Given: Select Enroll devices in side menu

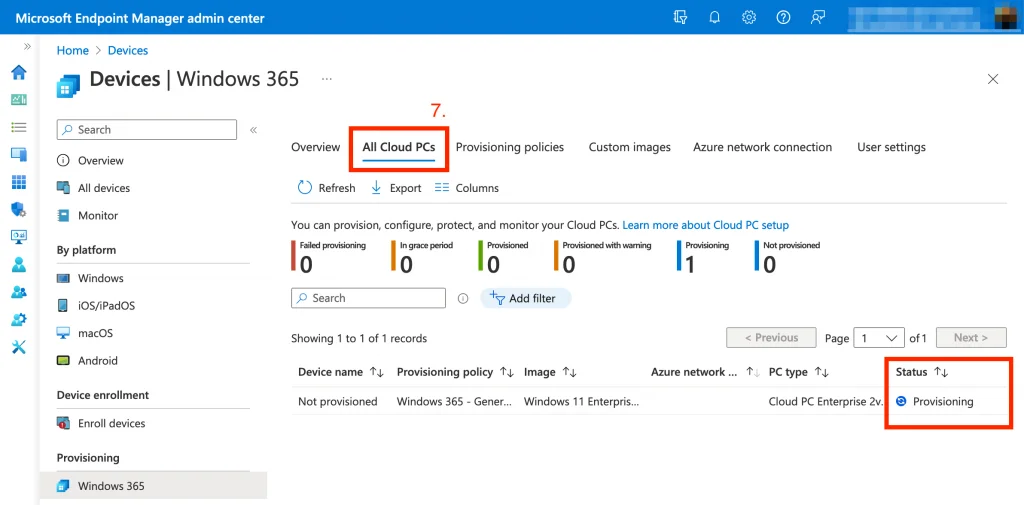Looking at the screenshot, I should pyautogui.click(x=111, y=423).
